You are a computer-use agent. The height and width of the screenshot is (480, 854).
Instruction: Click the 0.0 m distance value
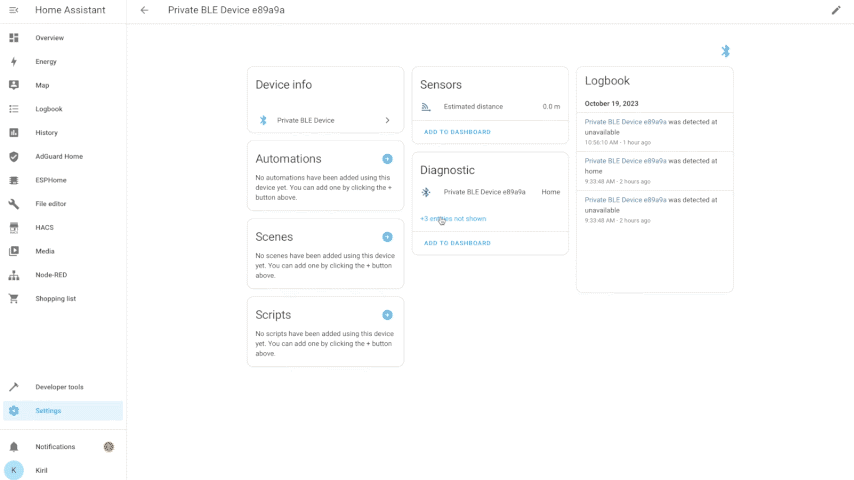point(551,107)
